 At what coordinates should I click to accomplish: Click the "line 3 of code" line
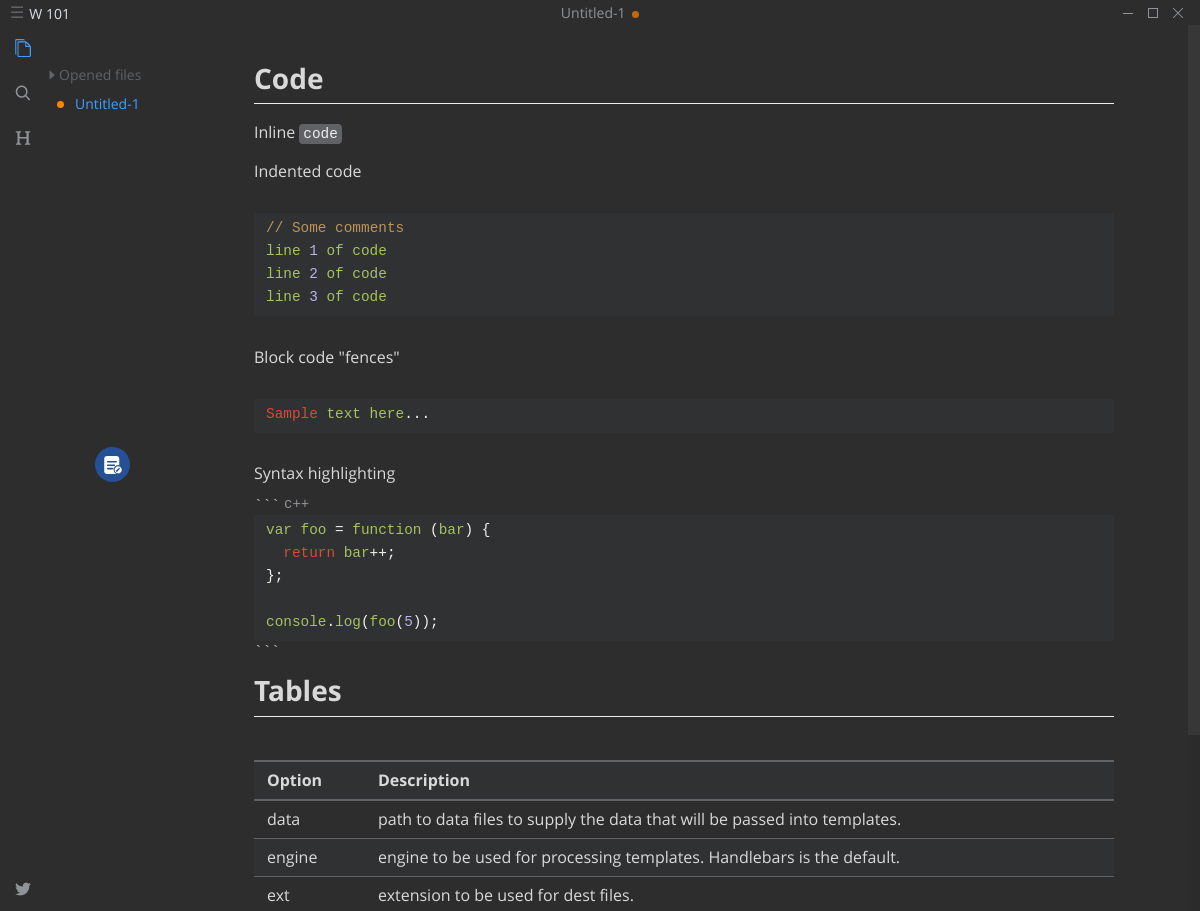click(x=326, y=297)
